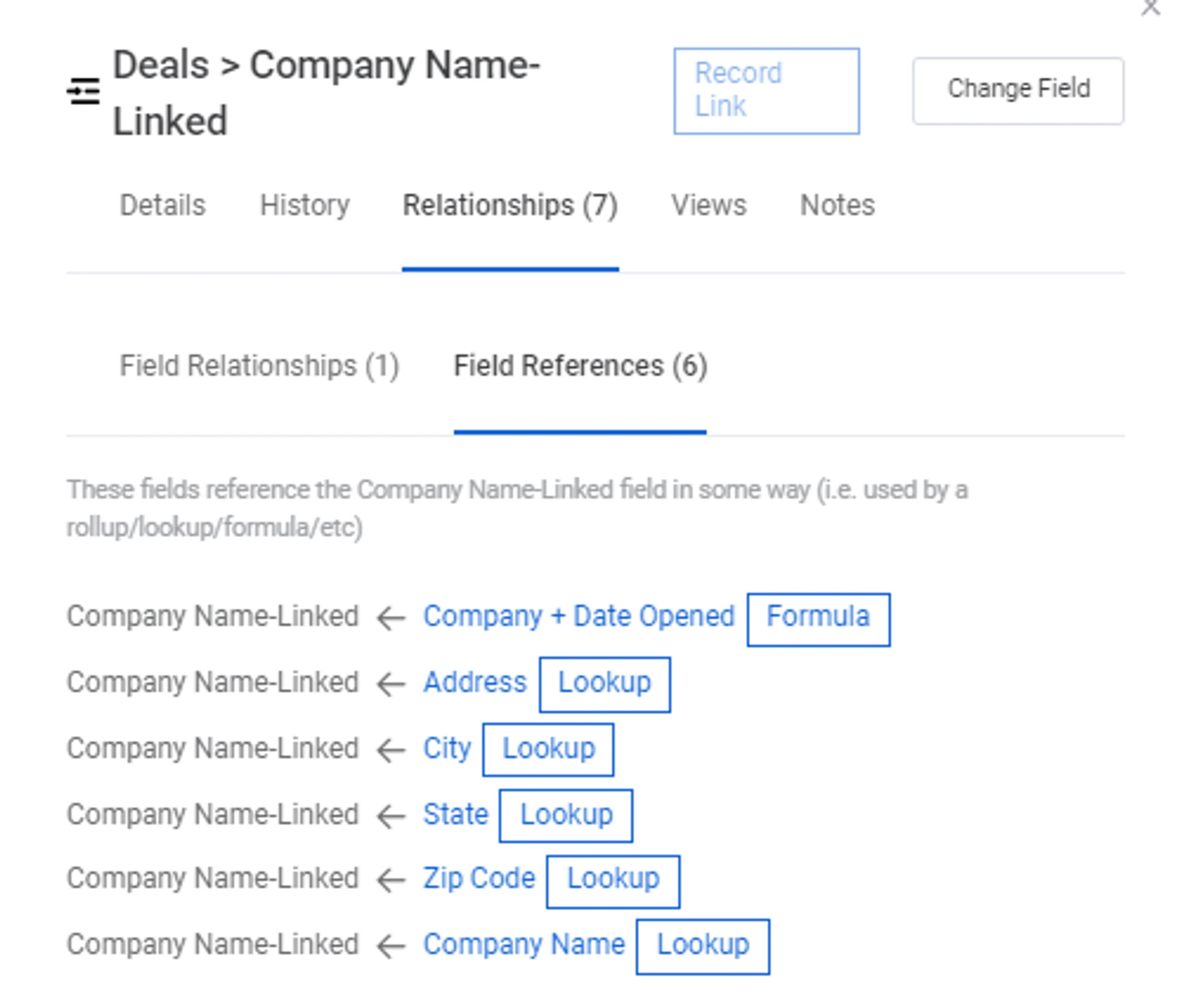Open the History tab

click(x=305, y=205)
